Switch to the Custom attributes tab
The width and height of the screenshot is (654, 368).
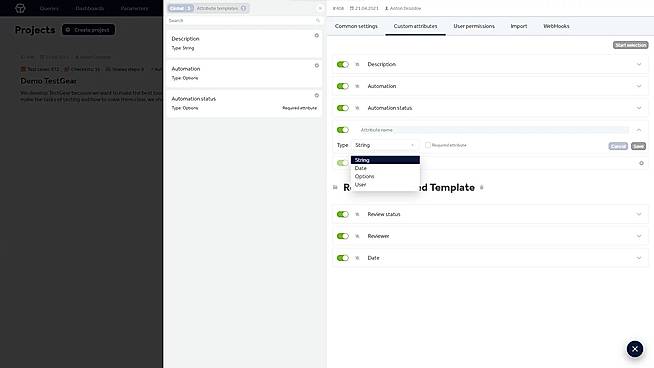pyautogui.click(x=415, y=26)
